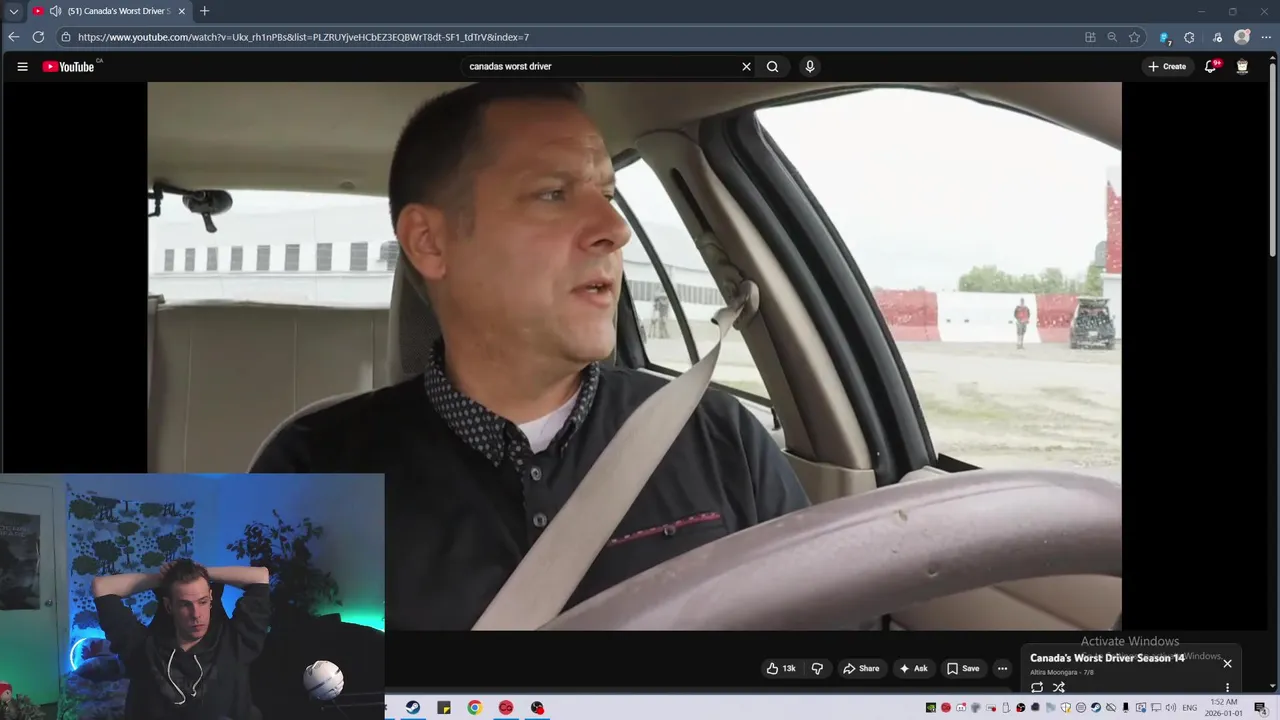Viewport: 1280px width, 720px height.
Task: Start voice search with microphone
Action: pyautogui.click(x=810, y=67)
